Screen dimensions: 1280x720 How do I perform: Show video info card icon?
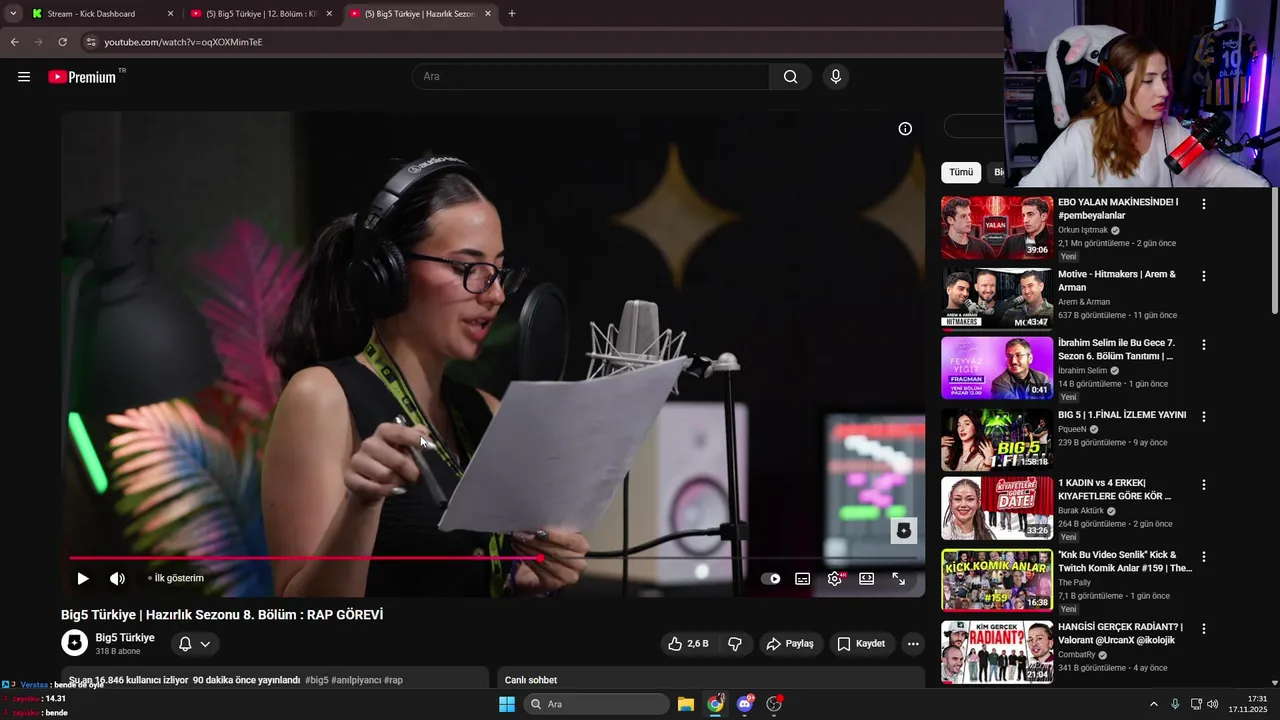click(905, 129)
